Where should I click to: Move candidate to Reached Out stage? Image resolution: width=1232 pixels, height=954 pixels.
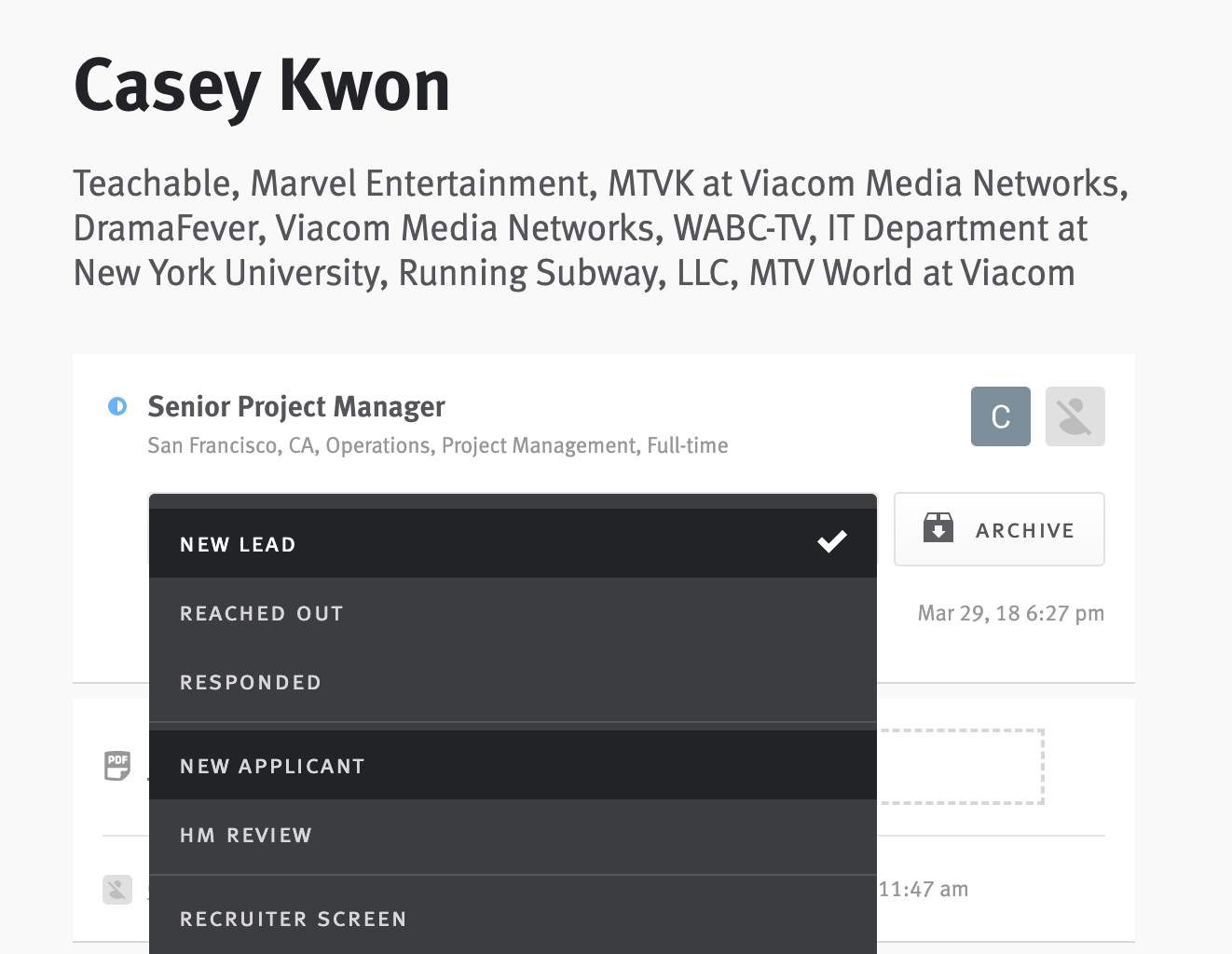point(513,613)
